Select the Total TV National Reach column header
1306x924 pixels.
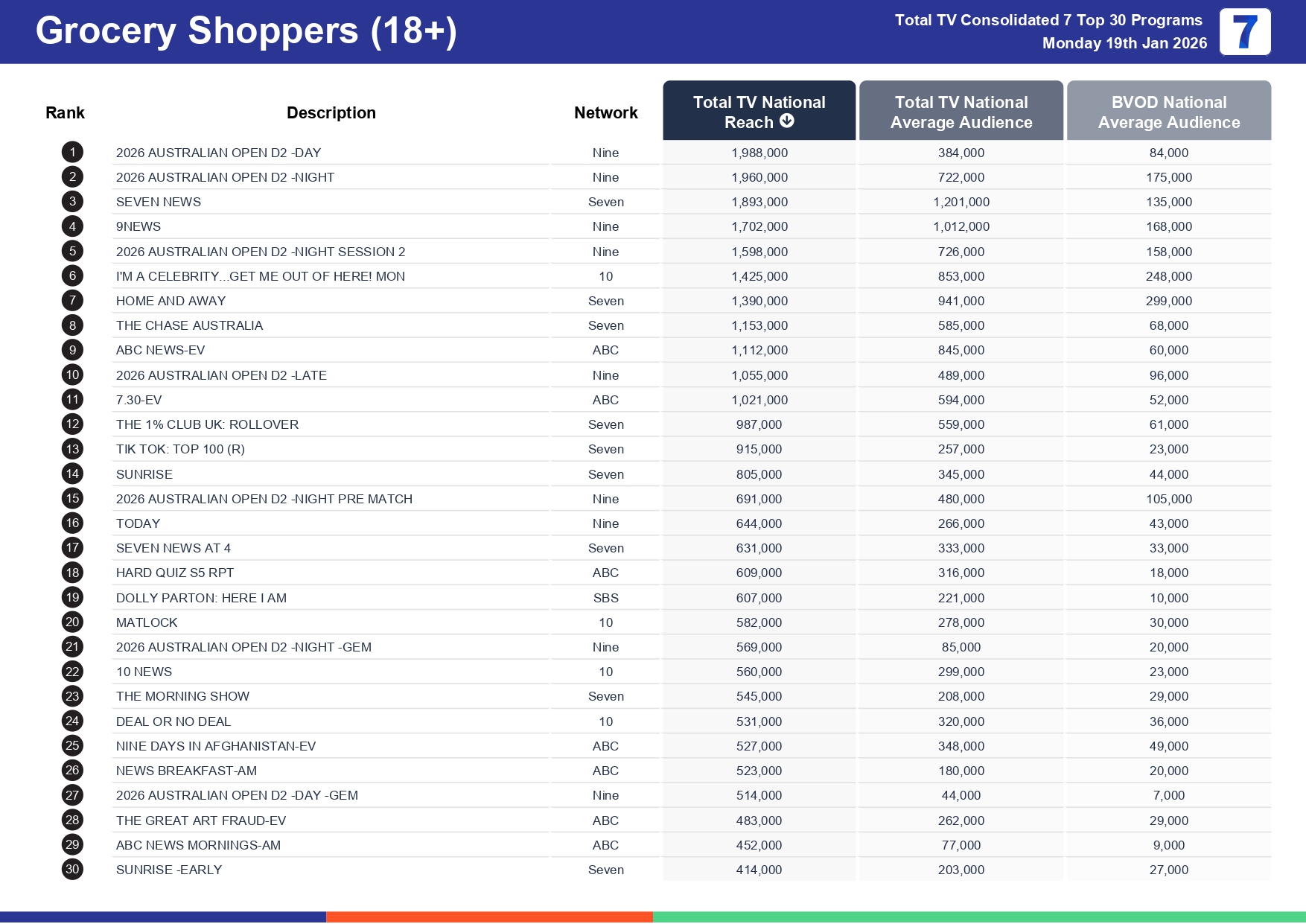point(758,110)
